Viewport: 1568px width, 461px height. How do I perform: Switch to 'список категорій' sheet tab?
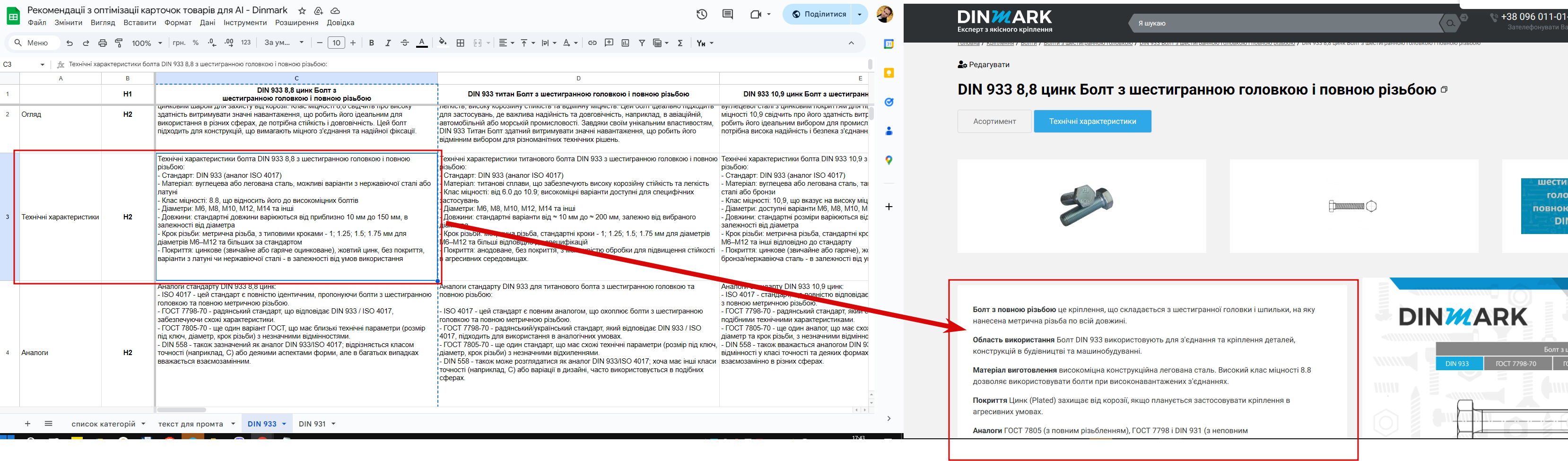[104, 424]
